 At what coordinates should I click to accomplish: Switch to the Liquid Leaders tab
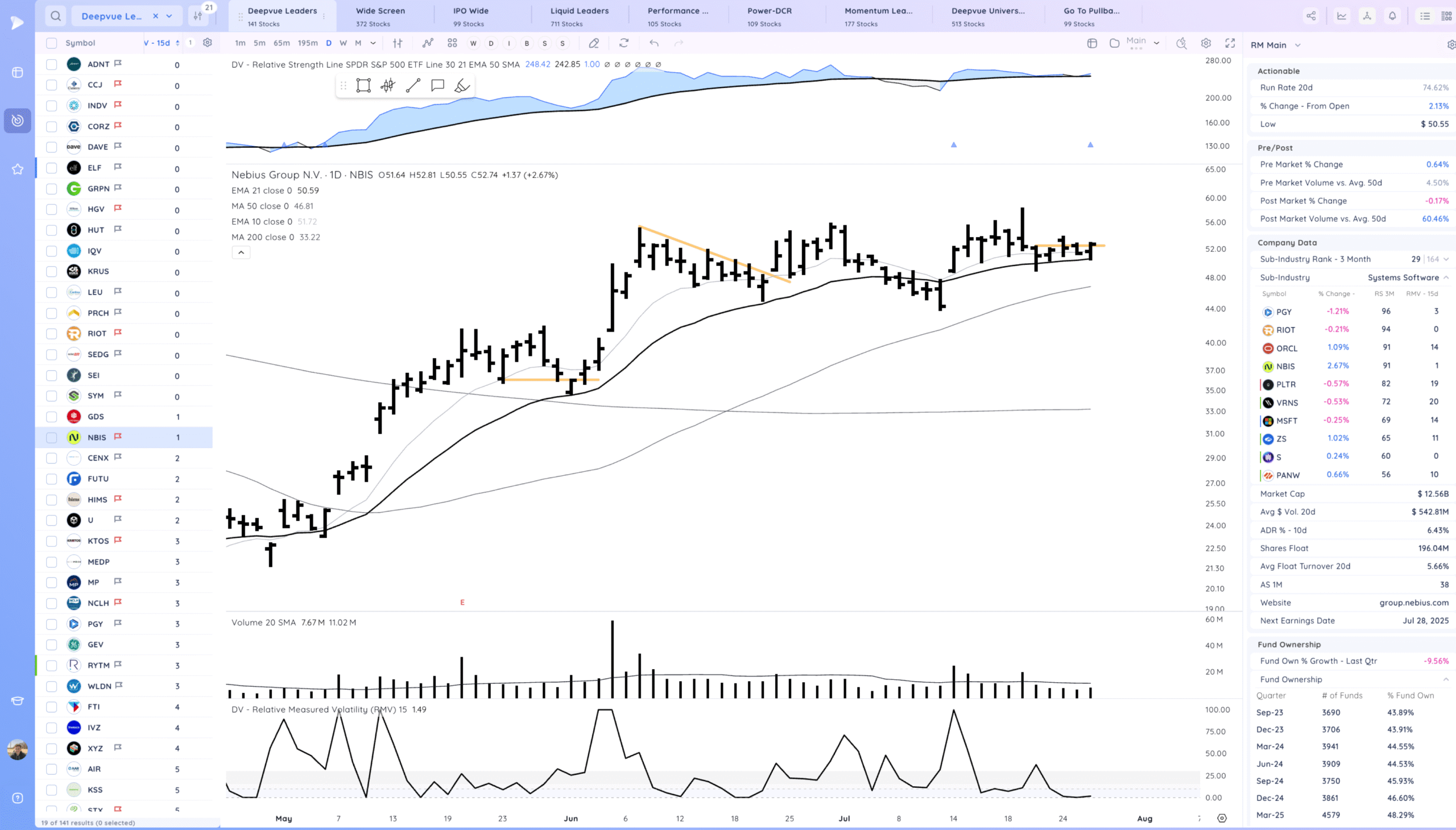(x=580, y=16)
